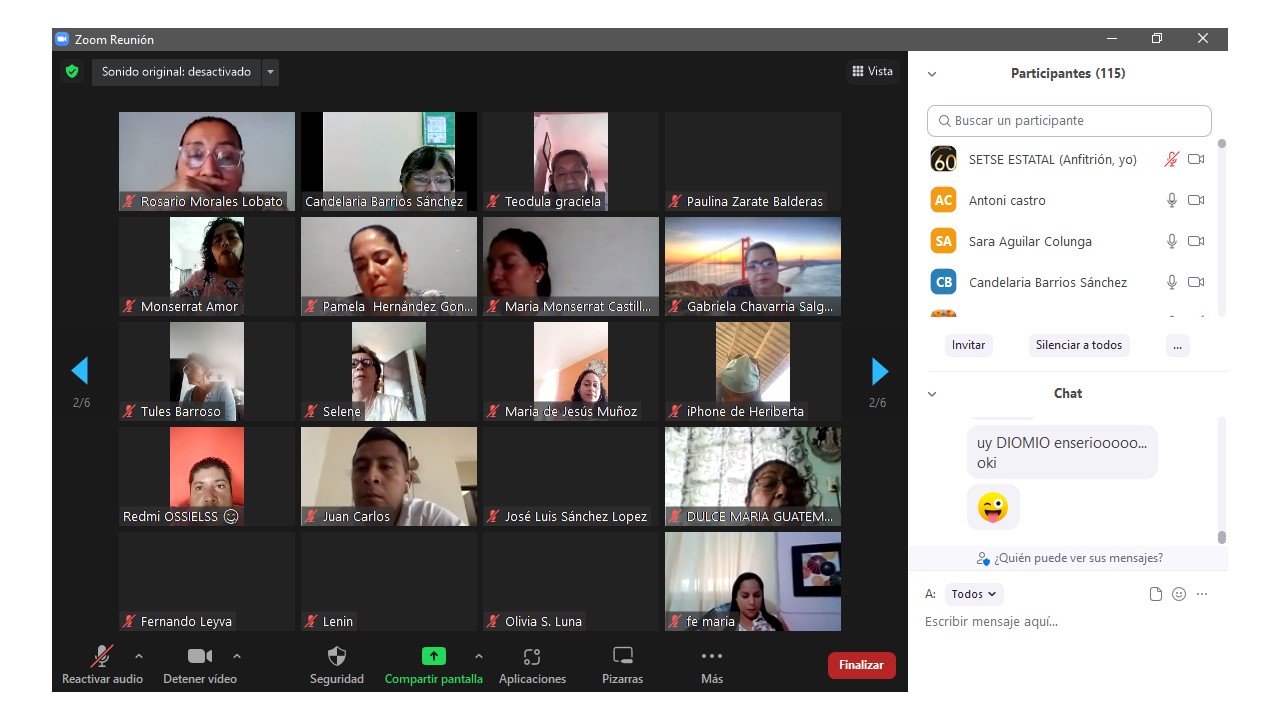Click the chat file attachment icon

click(1156, 594)
